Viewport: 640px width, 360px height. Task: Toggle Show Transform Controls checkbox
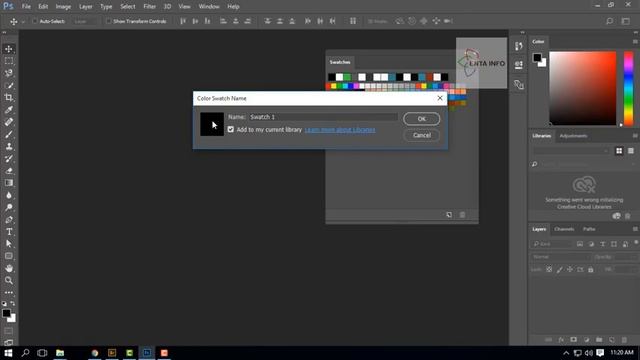[x=108, y=21]
